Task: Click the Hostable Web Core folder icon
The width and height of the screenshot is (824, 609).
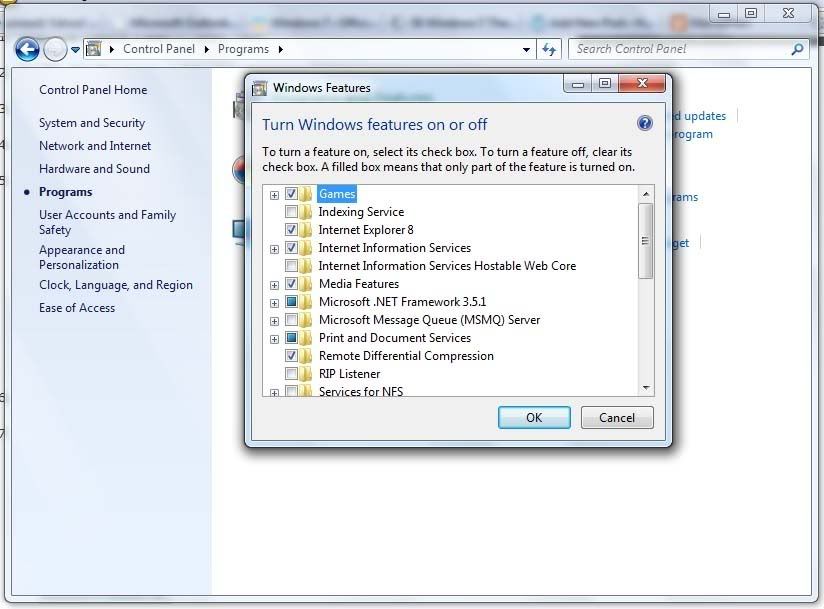Action: point(306,266)
